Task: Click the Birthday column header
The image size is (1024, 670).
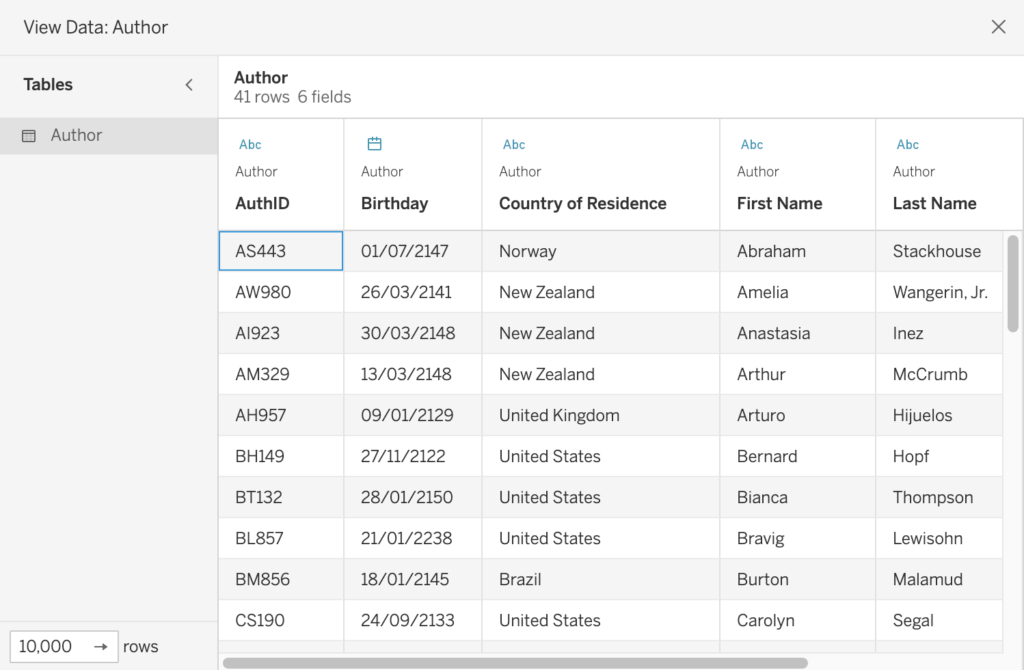Action: (394, 203)
